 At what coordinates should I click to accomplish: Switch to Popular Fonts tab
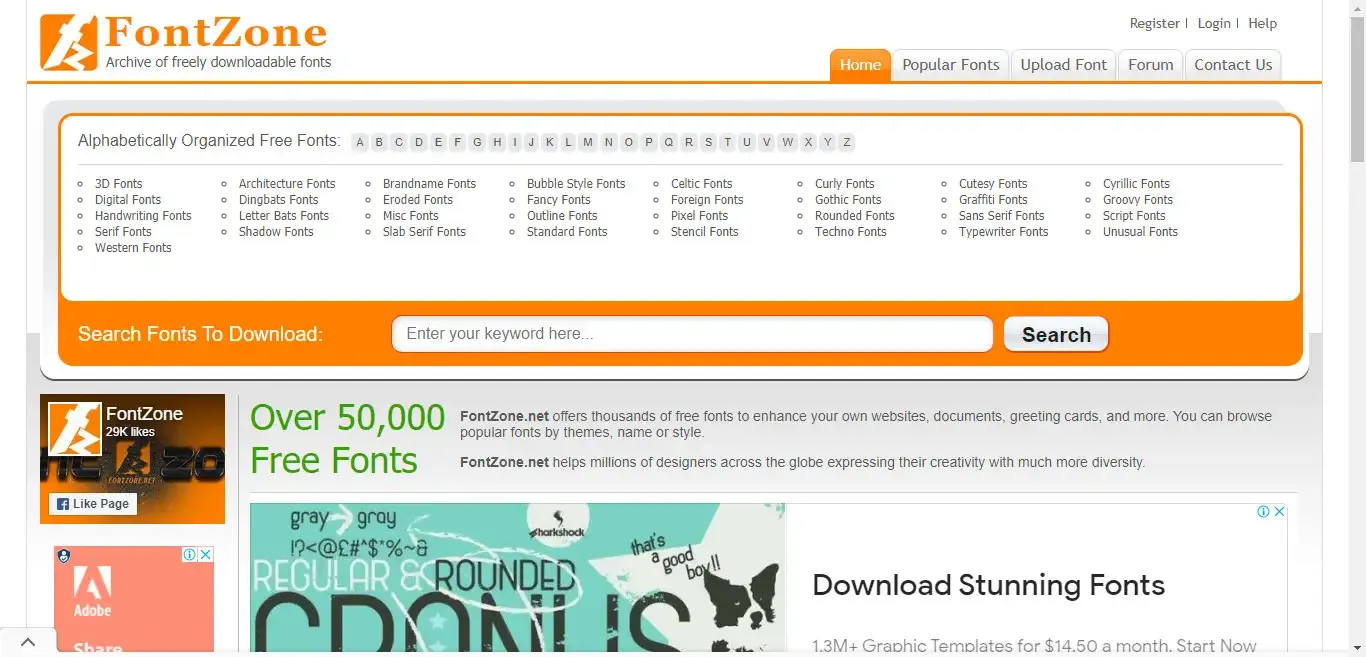click(x=950, y=65)
